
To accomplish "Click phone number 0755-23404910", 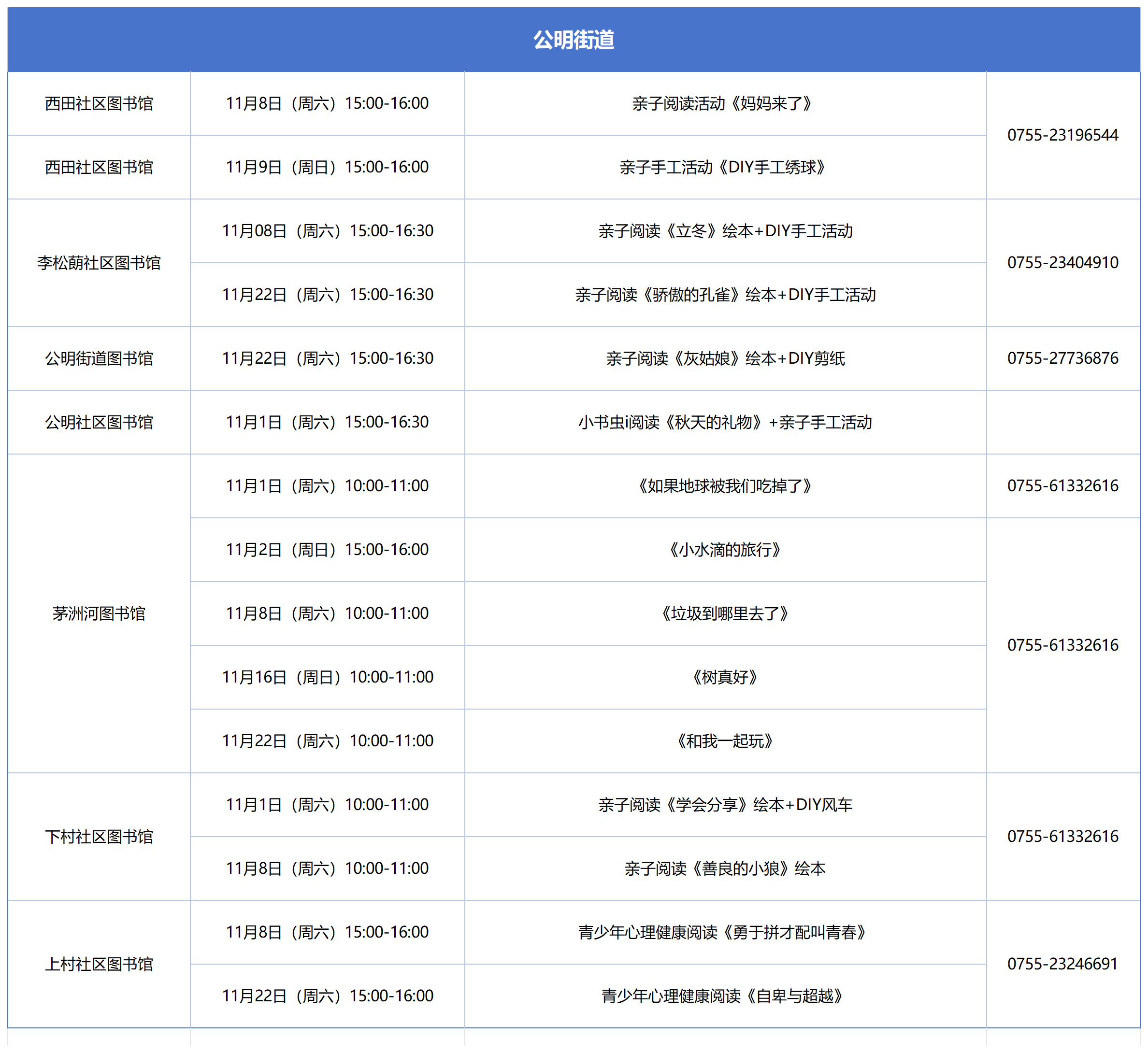I will (x=1062, y=263).
